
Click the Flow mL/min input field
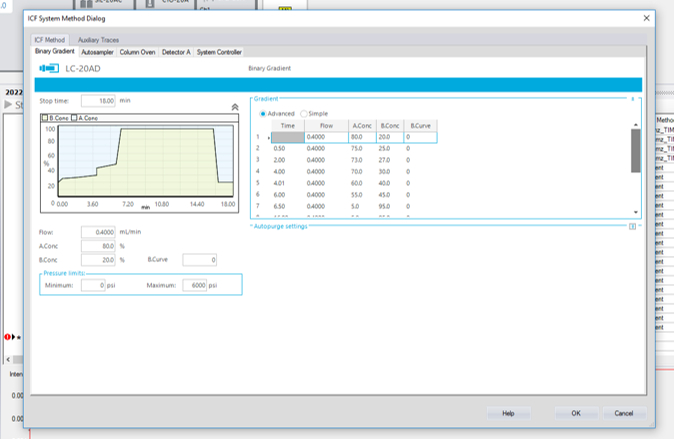(x=98, y=232)
